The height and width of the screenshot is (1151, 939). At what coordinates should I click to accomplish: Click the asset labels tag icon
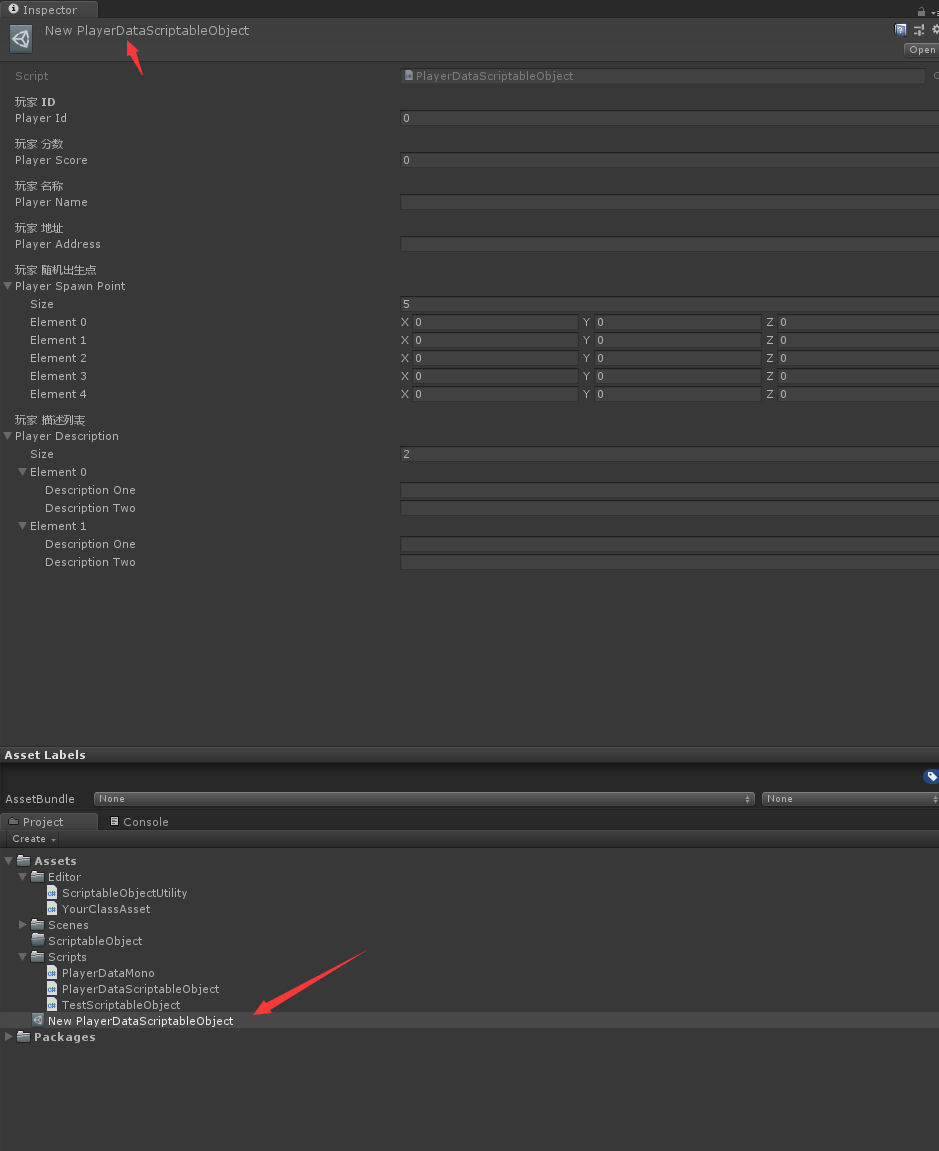931,777
